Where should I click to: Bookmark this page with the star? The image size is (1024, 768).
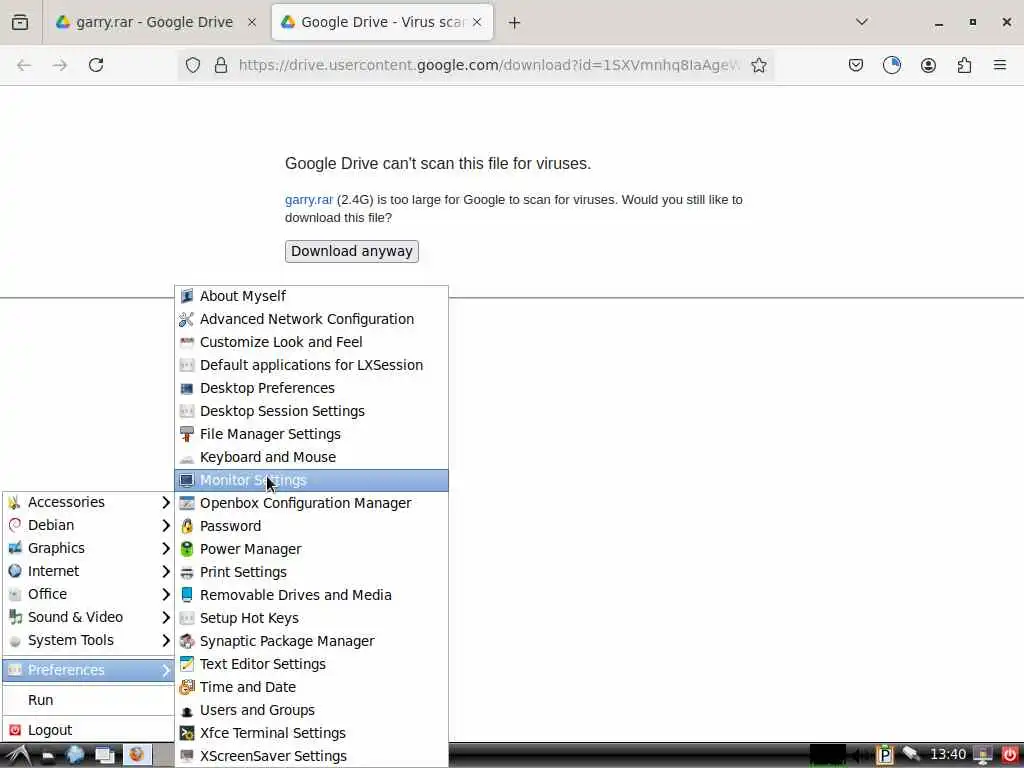(x=758, y=65)
